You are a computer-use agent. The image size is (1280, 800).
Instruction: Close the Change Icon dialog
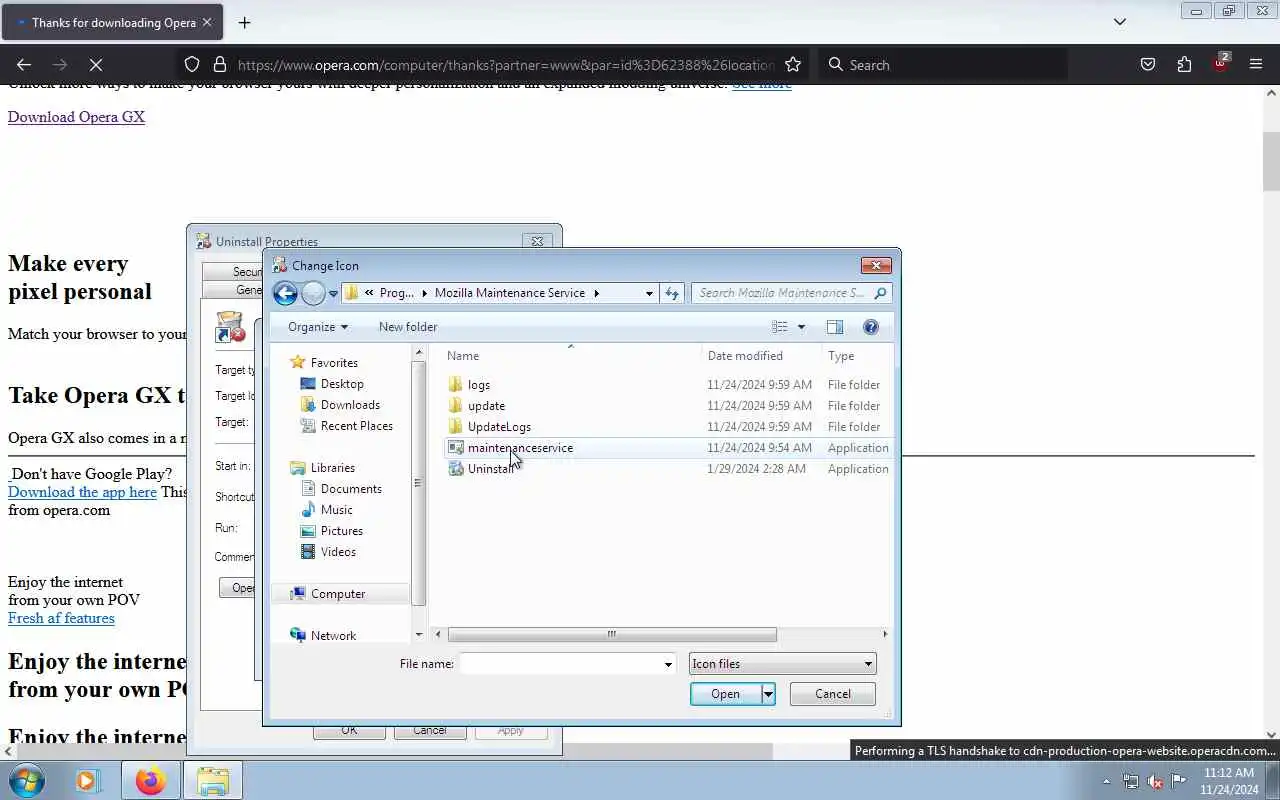(876, 265)
